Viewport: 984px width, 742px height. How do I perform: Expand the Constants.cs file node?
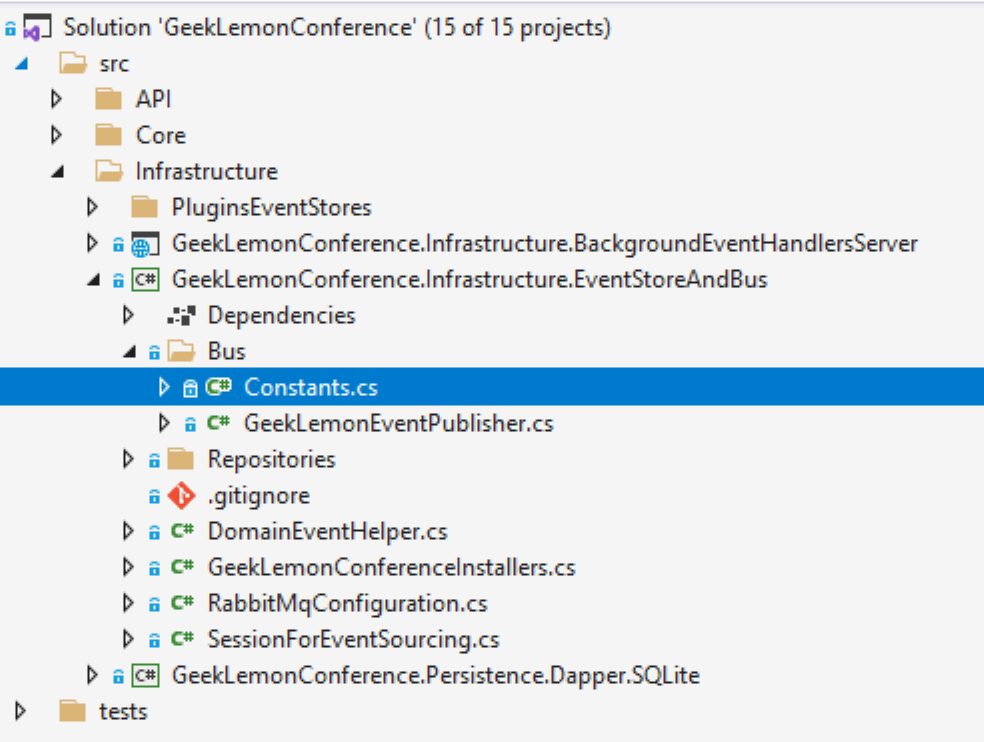(164, 387)
